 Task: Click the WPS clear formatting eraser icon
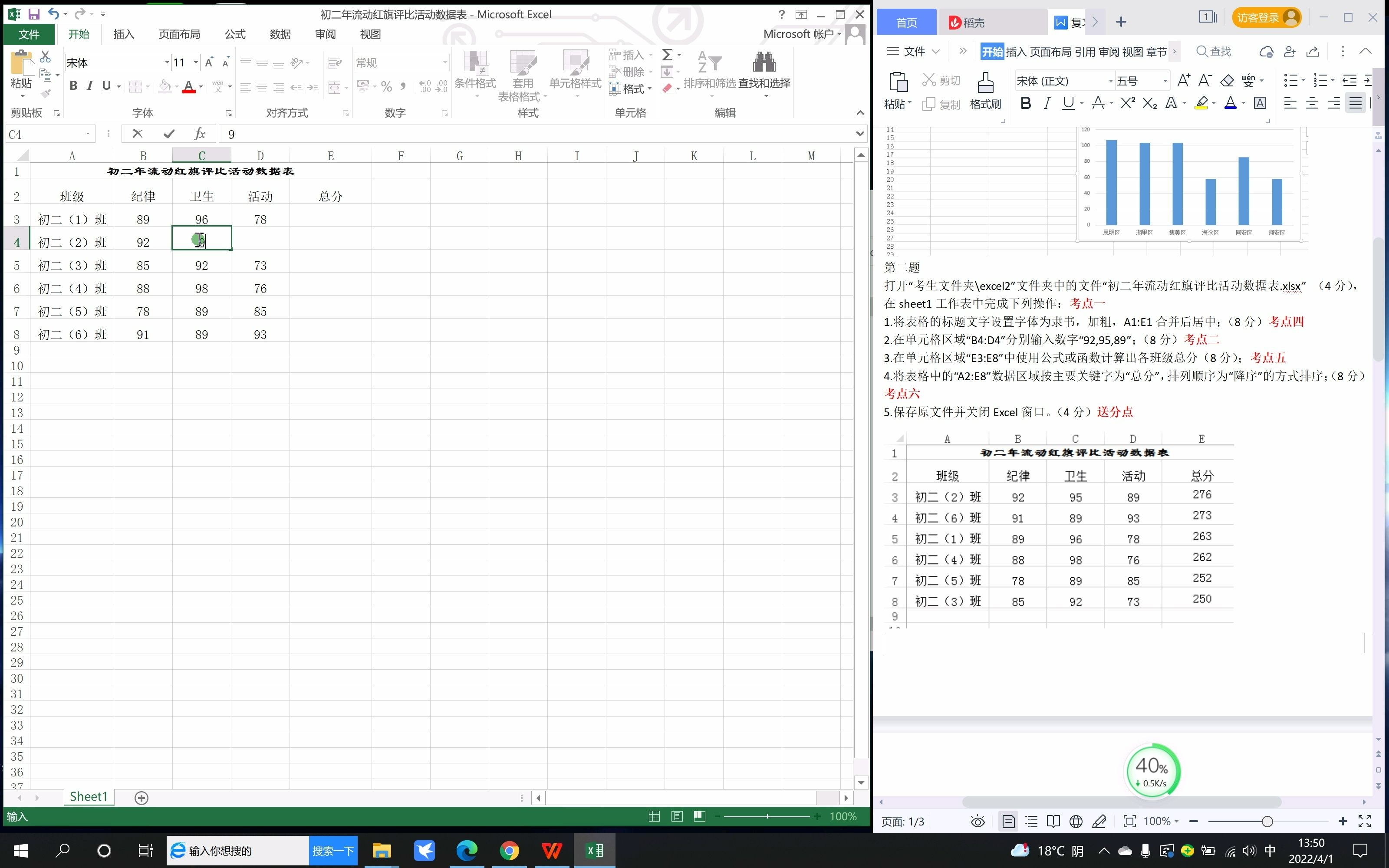(1227, 80)
